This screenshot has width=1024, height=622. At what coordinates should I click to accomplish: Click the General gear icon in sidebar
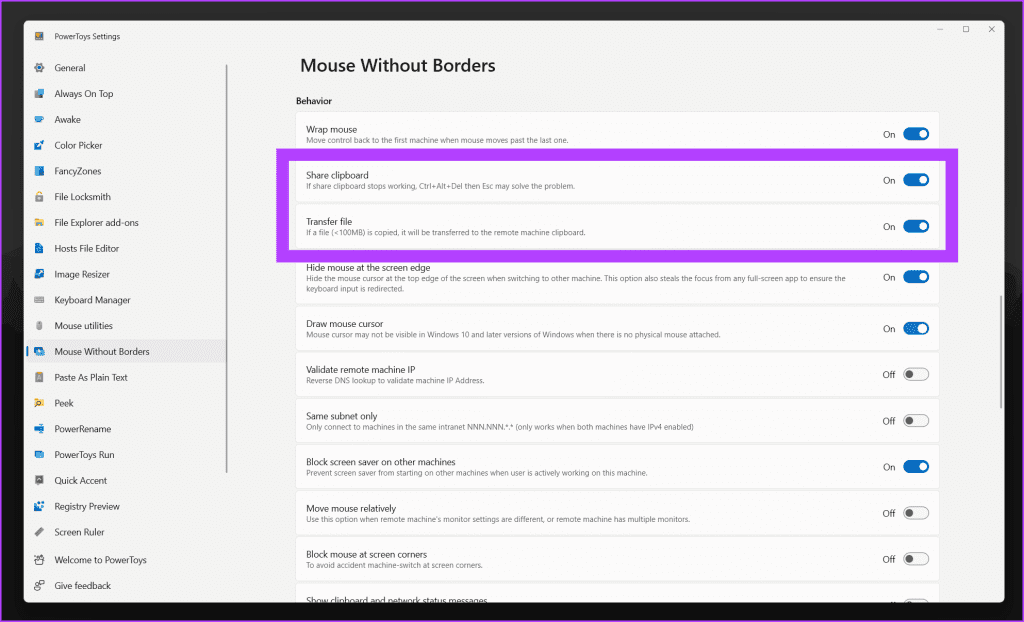(39, 68)
